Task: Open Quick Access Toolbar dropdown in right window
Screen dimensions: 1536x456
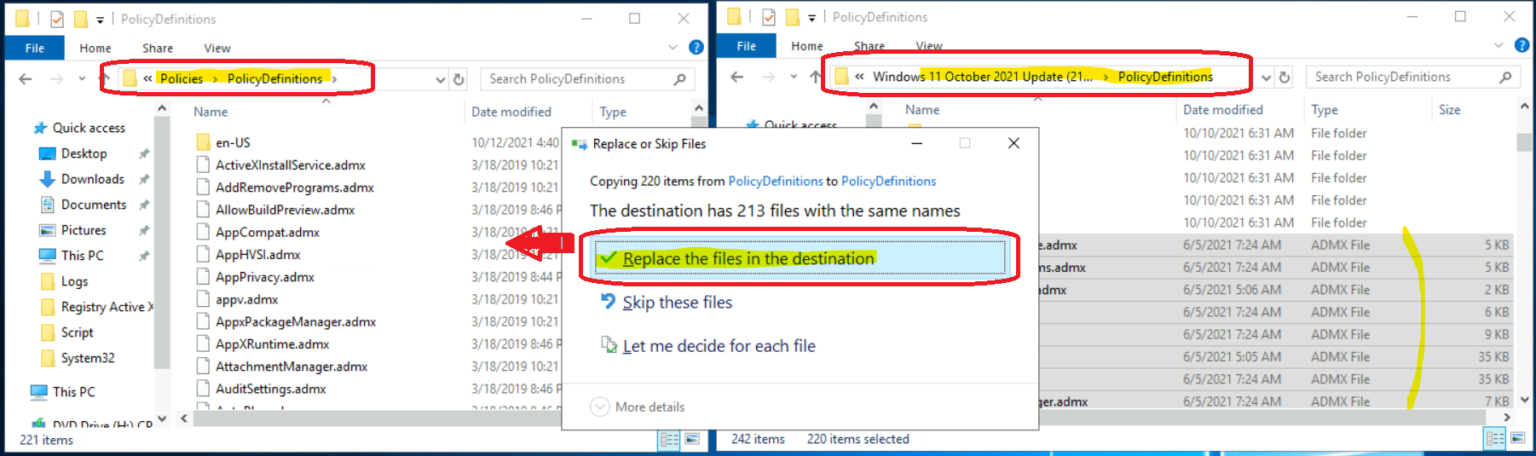Action: coord(811,18)
